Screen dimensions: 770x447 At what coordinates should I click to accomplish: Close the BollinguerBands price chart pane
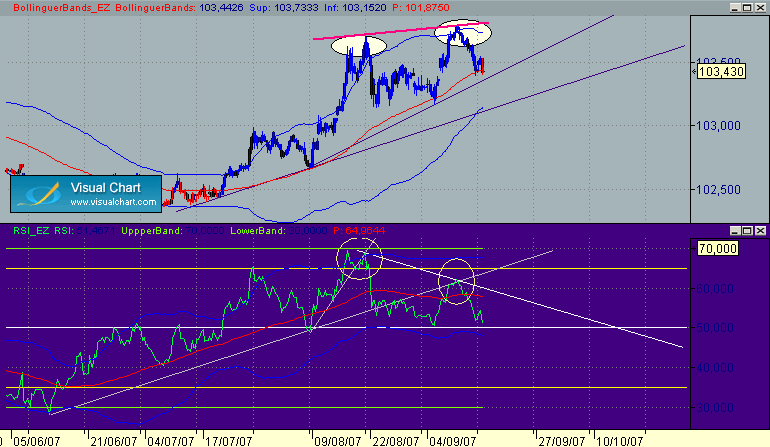pos(760,7)
